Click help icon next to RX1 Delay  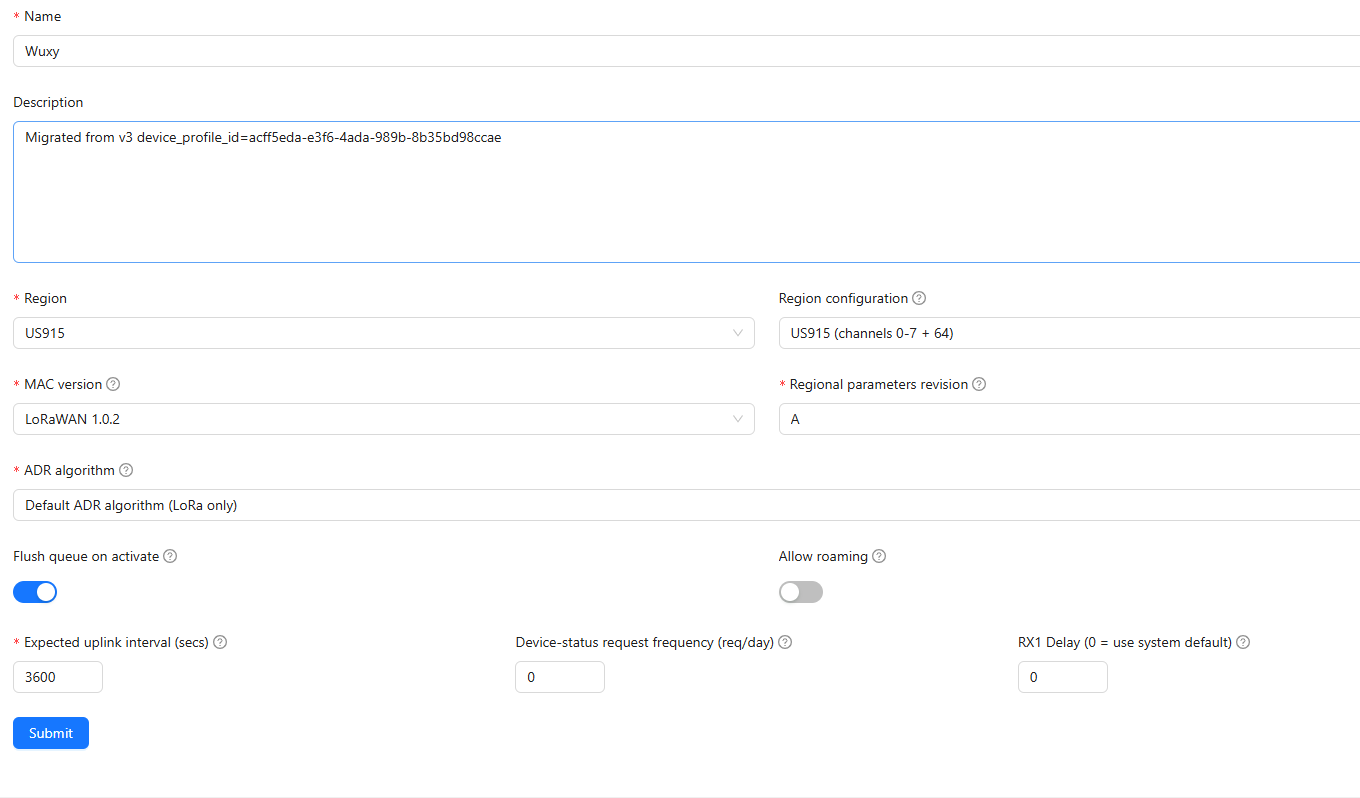pos(1243,642)
